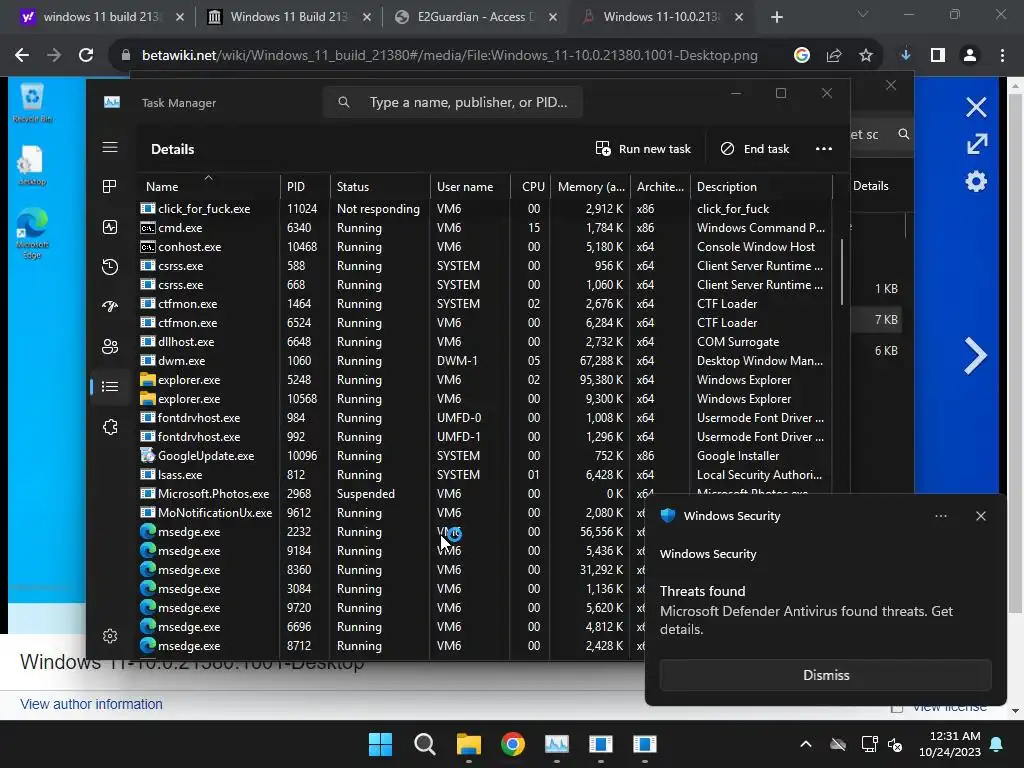Sort by Description column header
The width and height of the screenshot is (1024, 768).
tap(761, 187)
